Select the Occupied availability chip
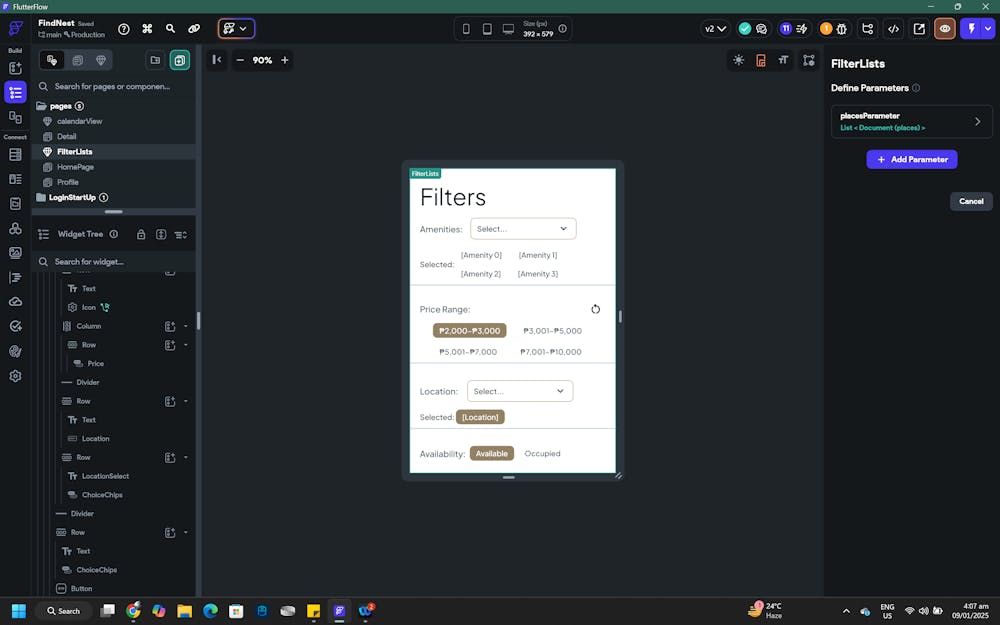Screen dimensions: 1000x625 [x=542, y=454]
